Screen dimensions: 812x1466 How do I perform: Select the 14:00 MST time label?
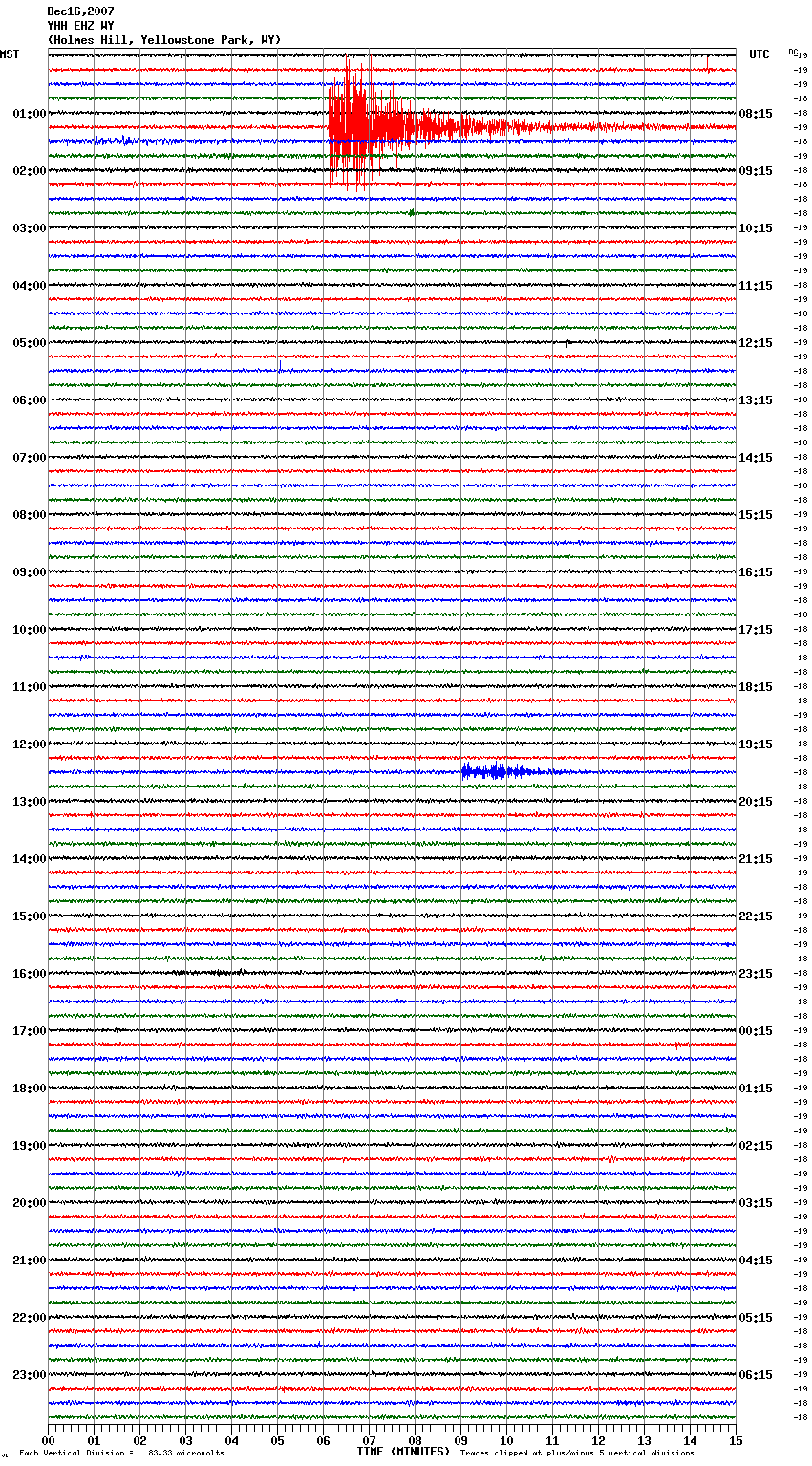point(29,859)
